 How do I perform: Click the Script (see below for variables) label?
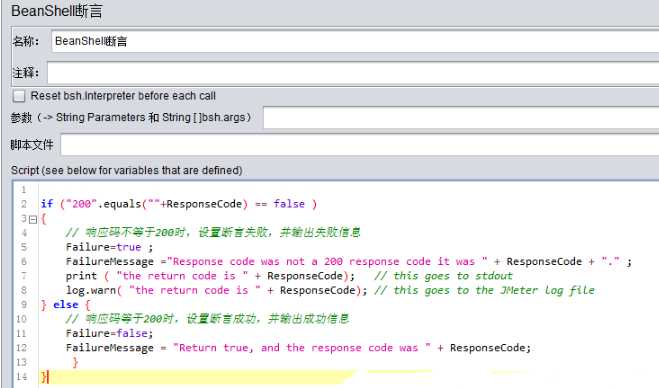coord(127,170)
